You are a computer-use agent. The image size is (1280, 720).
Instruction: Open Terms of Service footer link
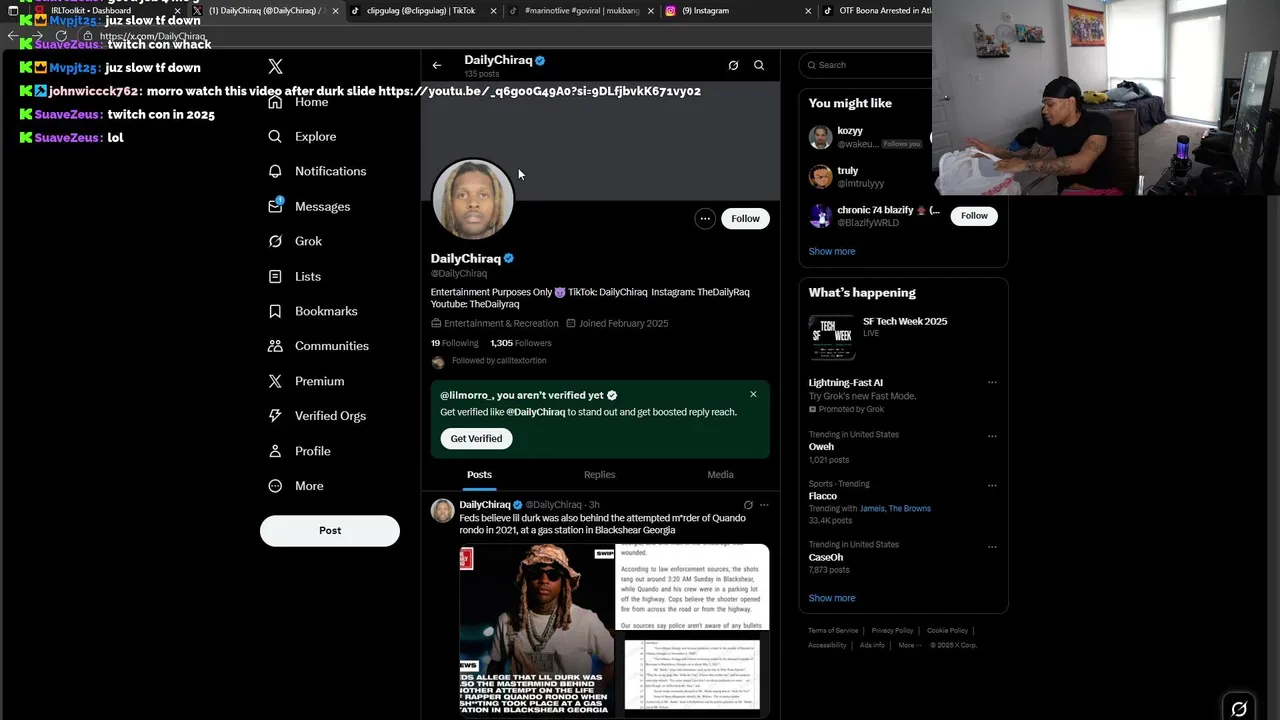coord(833,631)
